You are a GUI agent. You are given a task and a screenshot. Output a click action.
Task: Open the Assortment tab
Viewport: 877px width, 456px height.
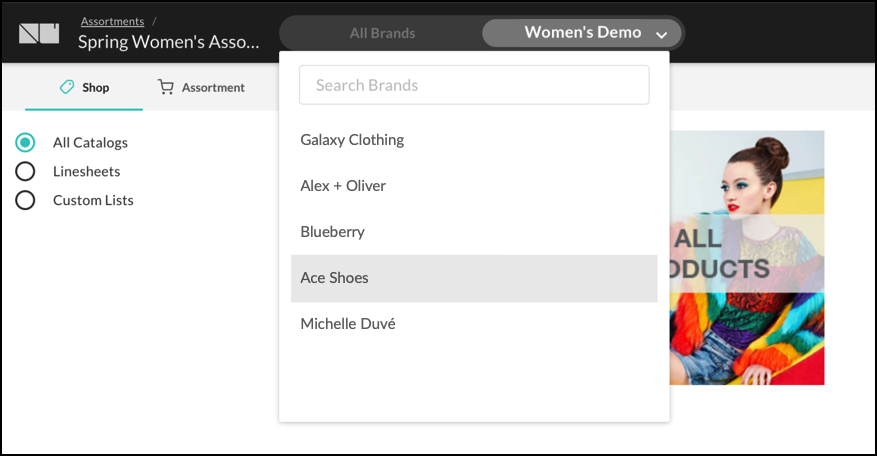(x=201, y=87)
